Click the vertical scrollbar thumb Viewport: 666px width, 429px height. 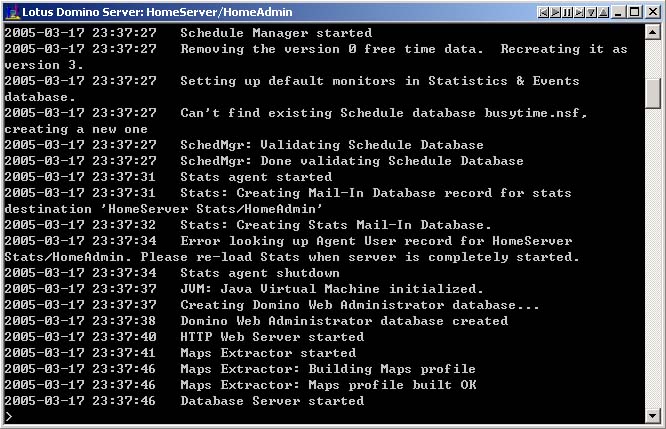click(x=652, y=93)
